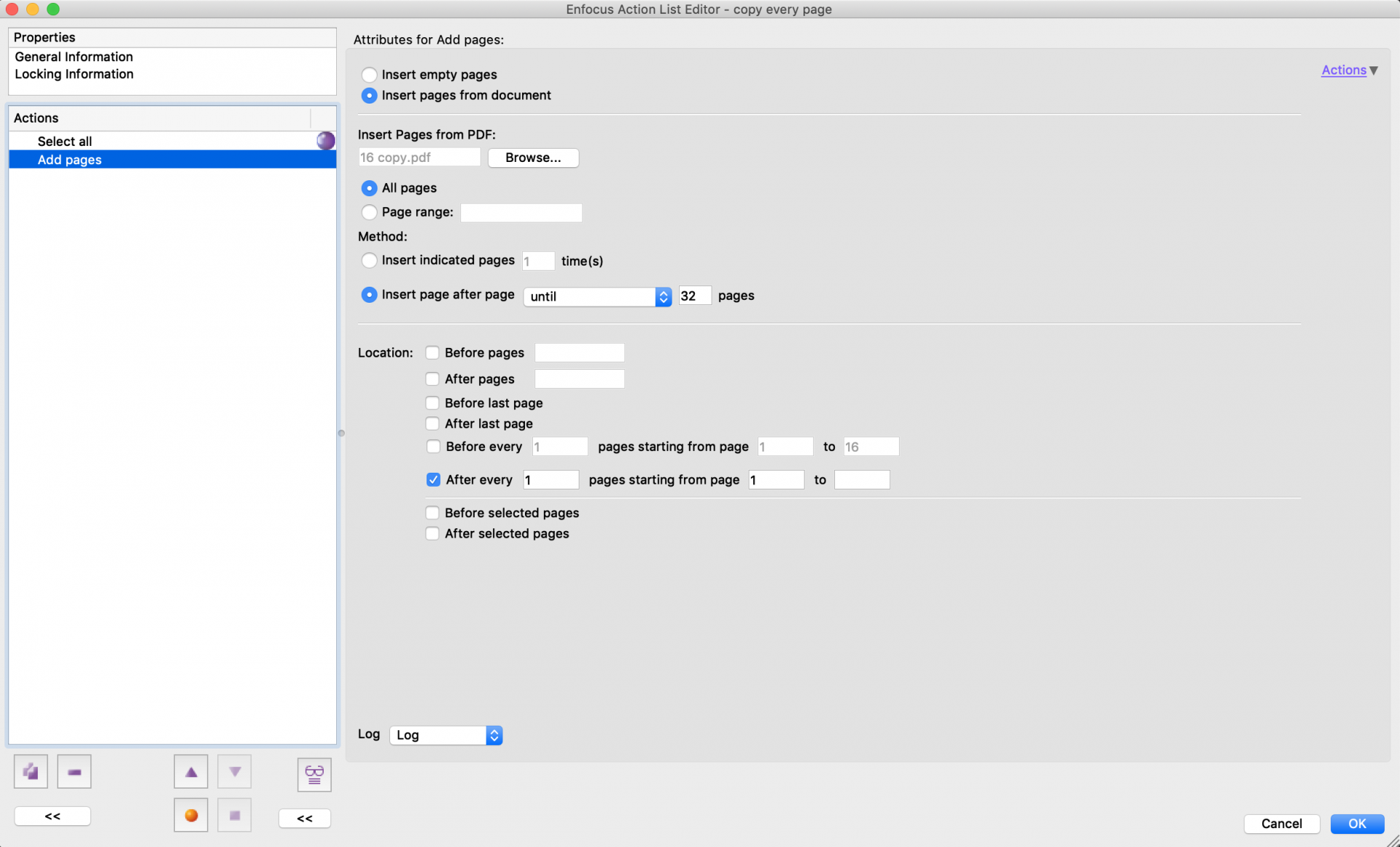Click the stop recording square icon
The width and height of the screenshot is (1400, 847).
point(235,816)
